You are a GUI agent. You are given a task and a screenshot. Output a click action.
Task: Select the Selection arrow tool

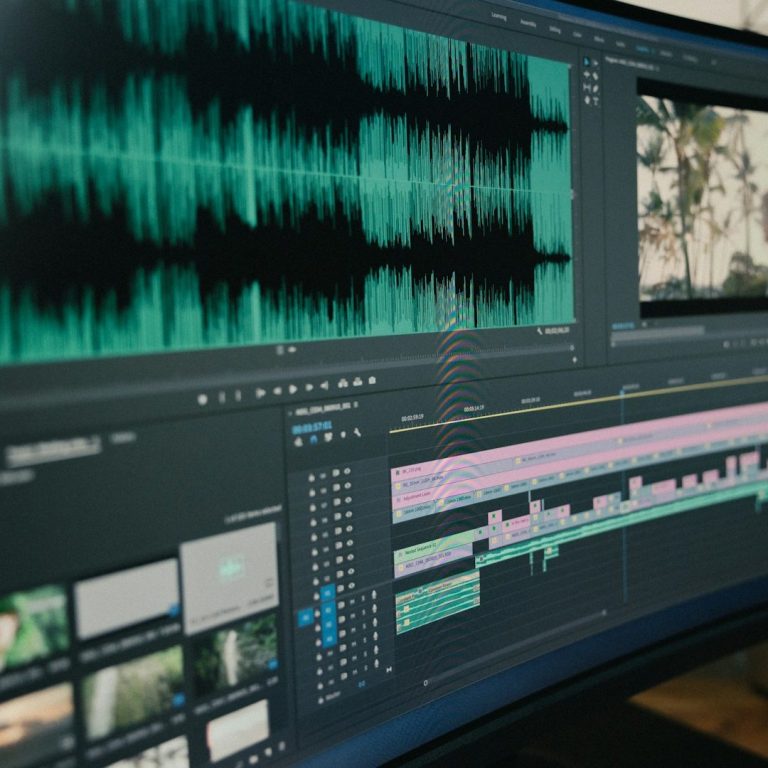586,61
